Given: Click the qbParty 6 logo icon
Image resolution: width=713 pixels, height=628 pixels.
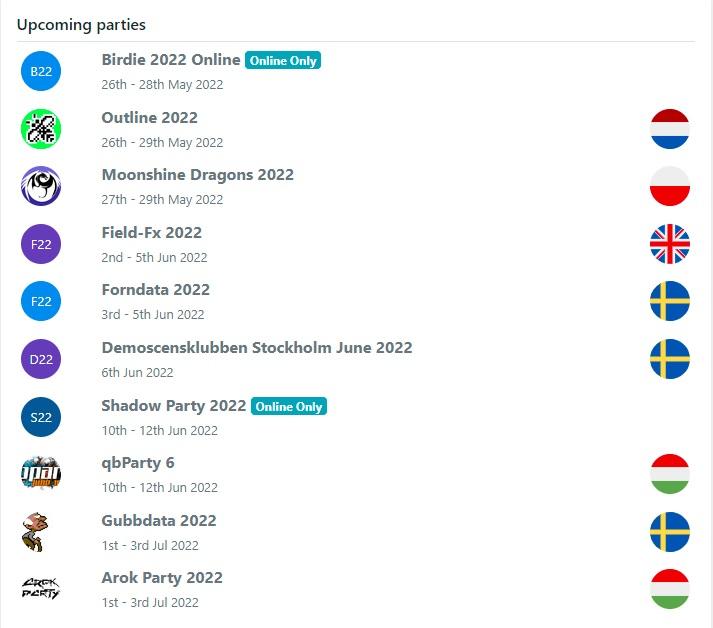Looking at the screenshot, I should pos(41,474).
